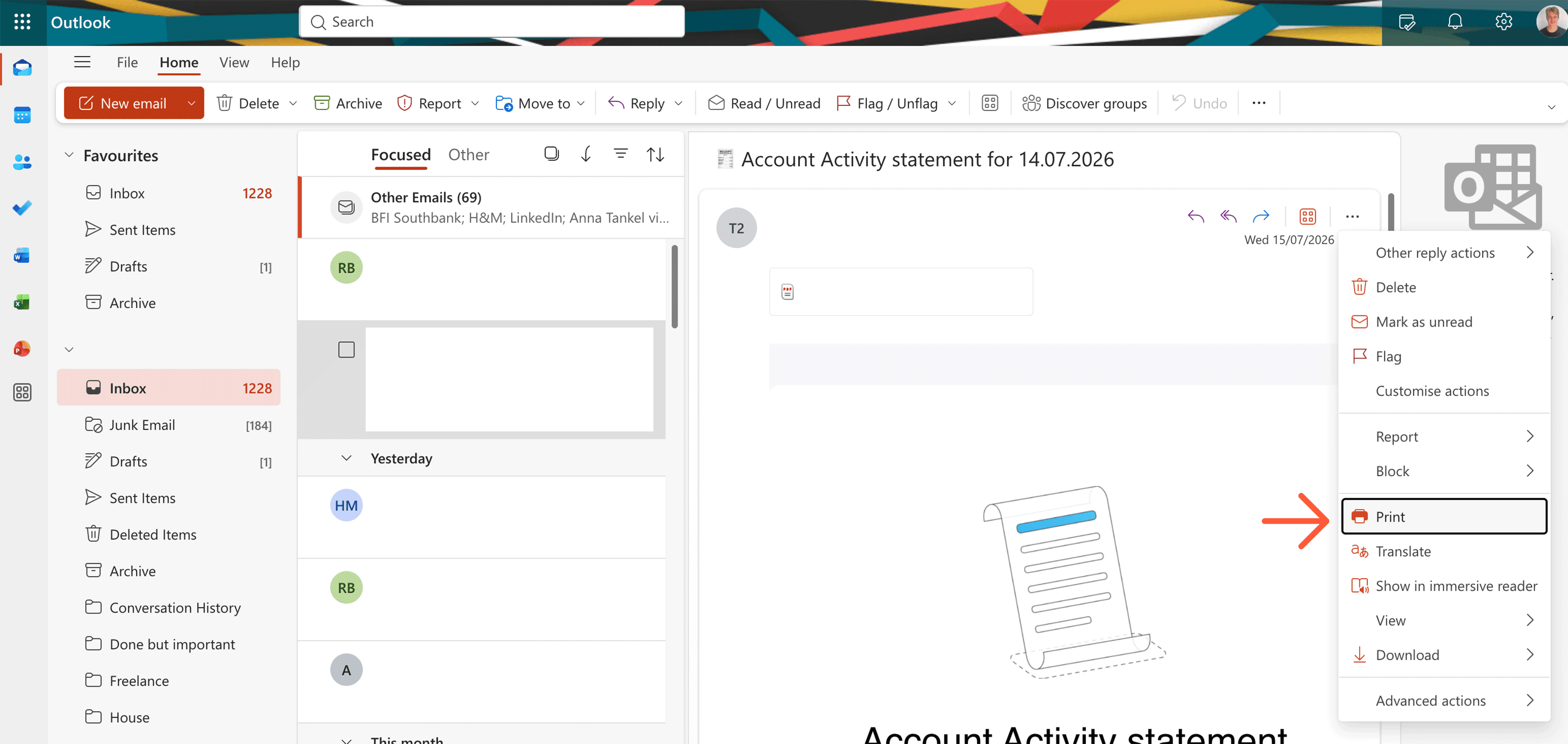Screen dimensions: 1568x744
Task: Open My Day notes icon in header
Action: click(x=1407, y=22)
